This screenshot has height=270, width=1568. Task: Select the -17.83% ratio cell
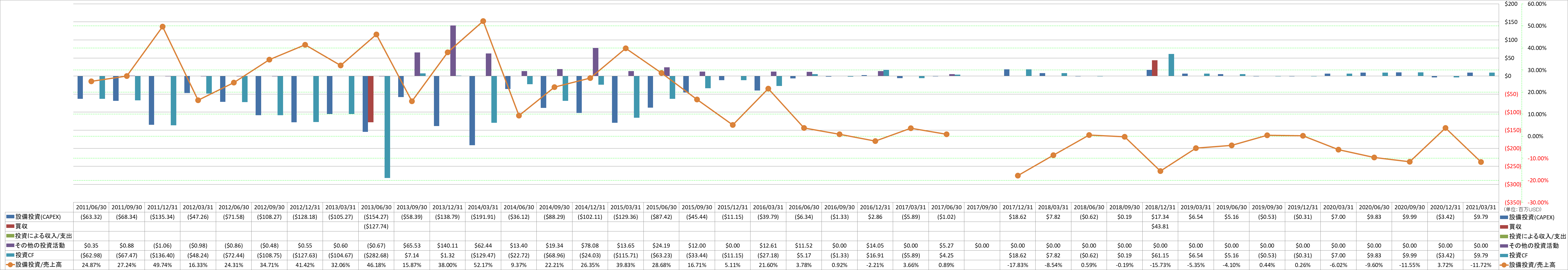tap(1018, 265)
